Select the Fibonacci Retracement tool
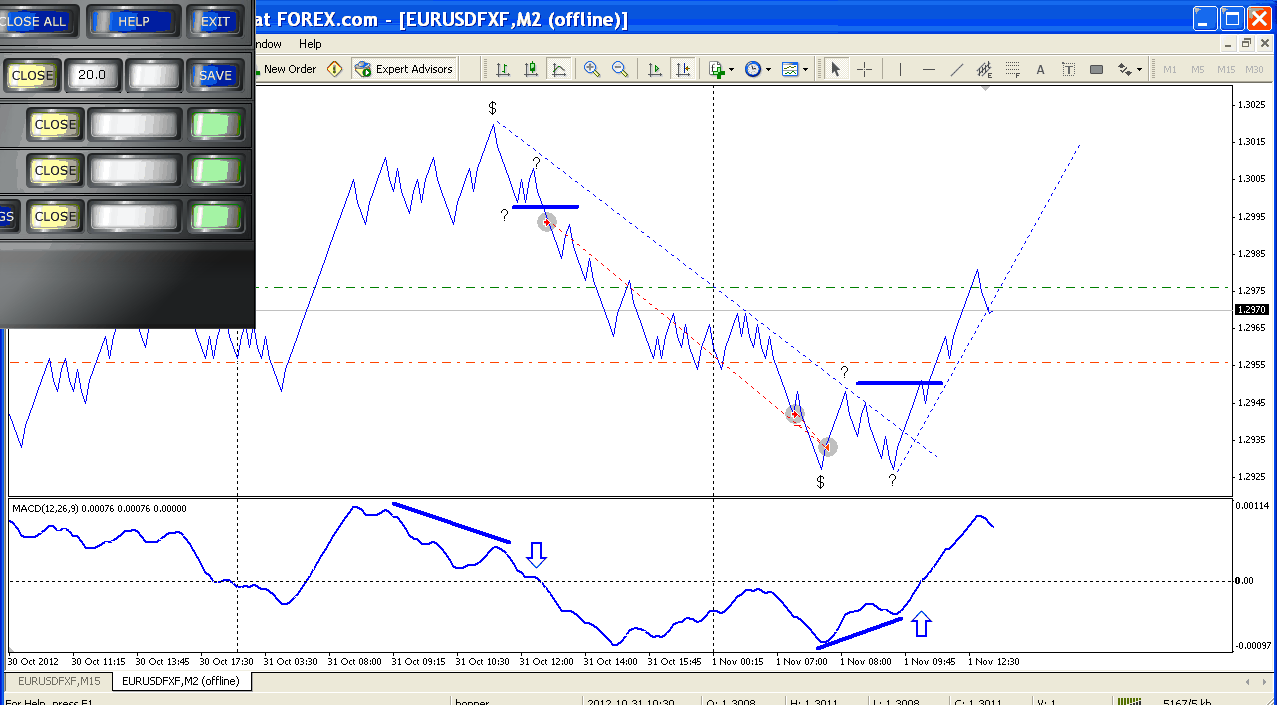 pos(1012,69)
